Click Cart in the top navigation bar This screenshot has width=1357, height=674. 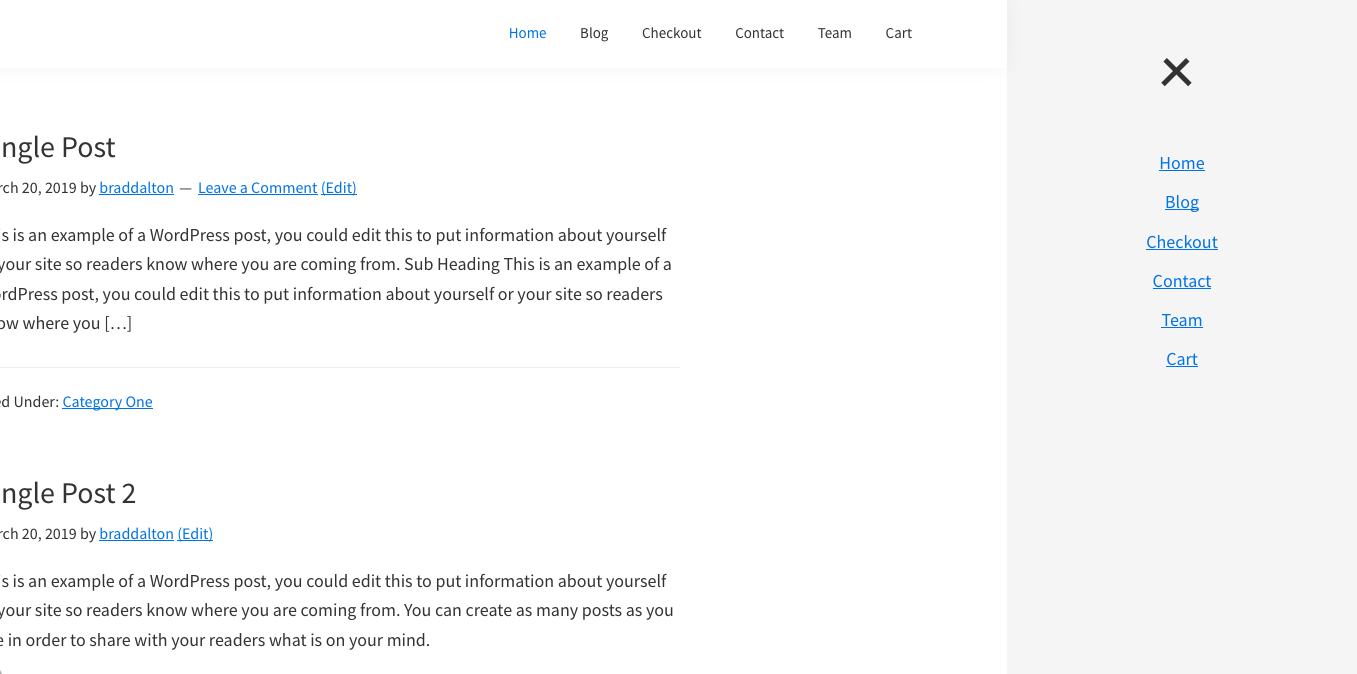(x=898, y=33)
